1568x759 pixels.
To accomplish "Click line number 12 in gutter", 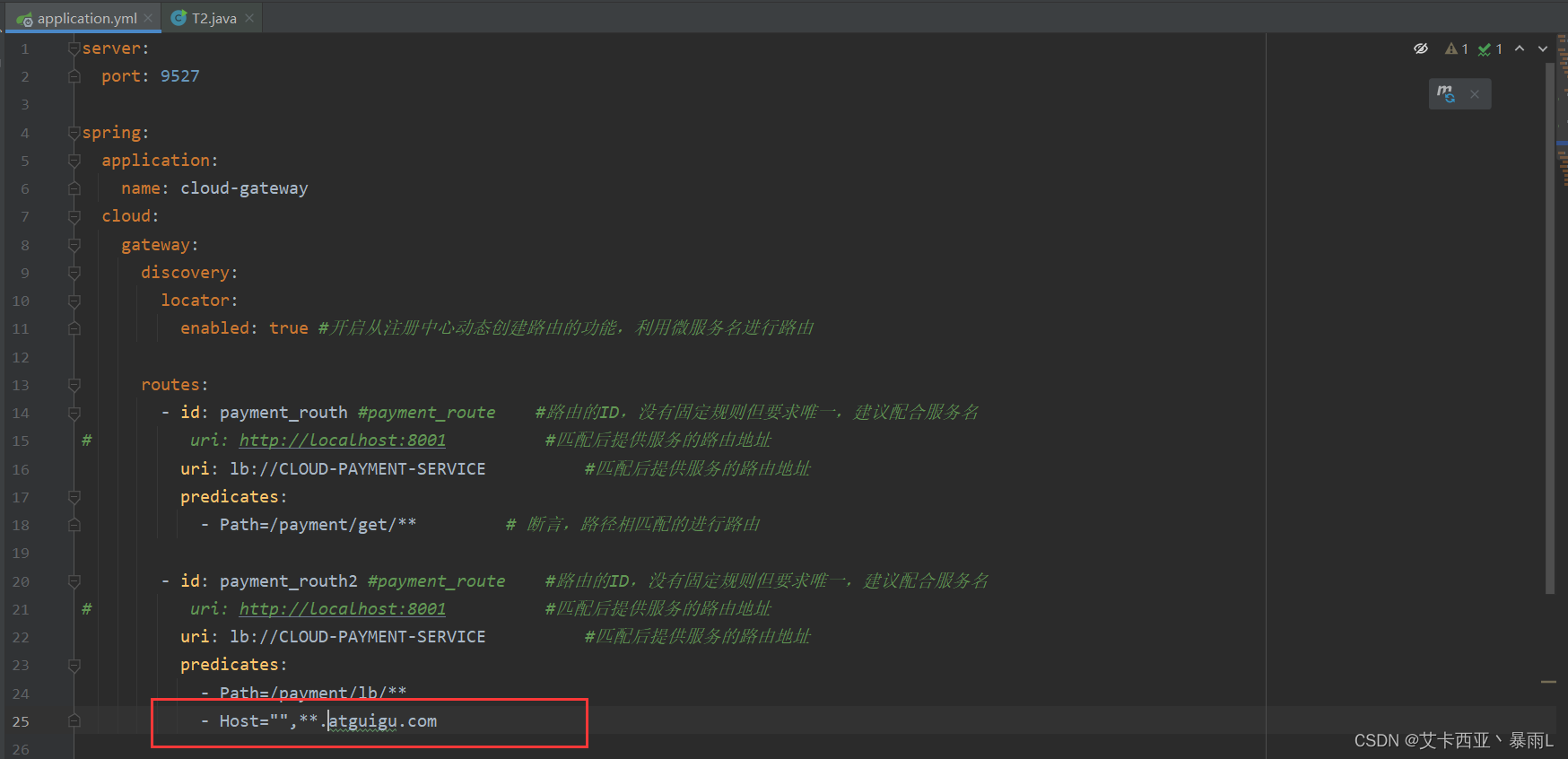I will pyautogui.click(x=21, y=357).
